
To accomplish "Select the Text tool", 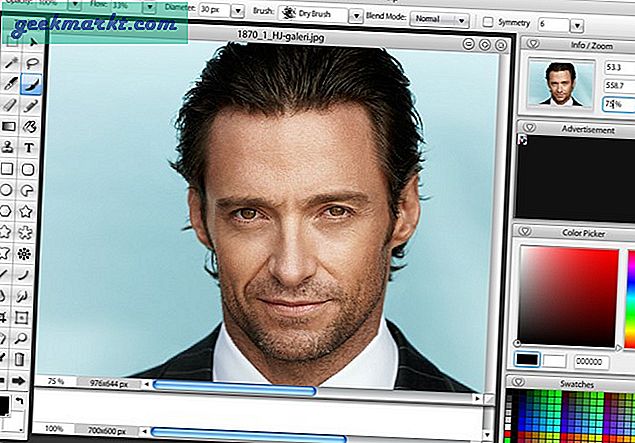I will click(x=29, y=148).
